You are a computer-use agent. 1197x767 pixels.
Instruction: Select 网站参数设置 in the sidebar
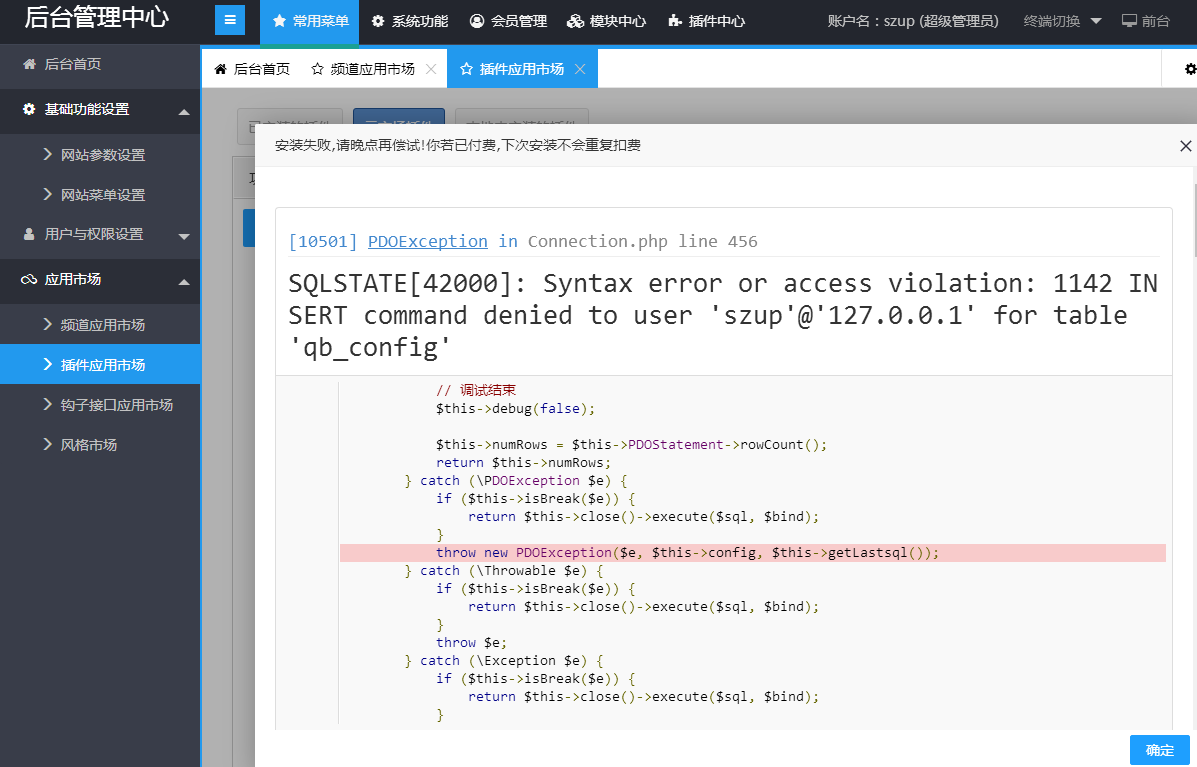tap(102, 155)
